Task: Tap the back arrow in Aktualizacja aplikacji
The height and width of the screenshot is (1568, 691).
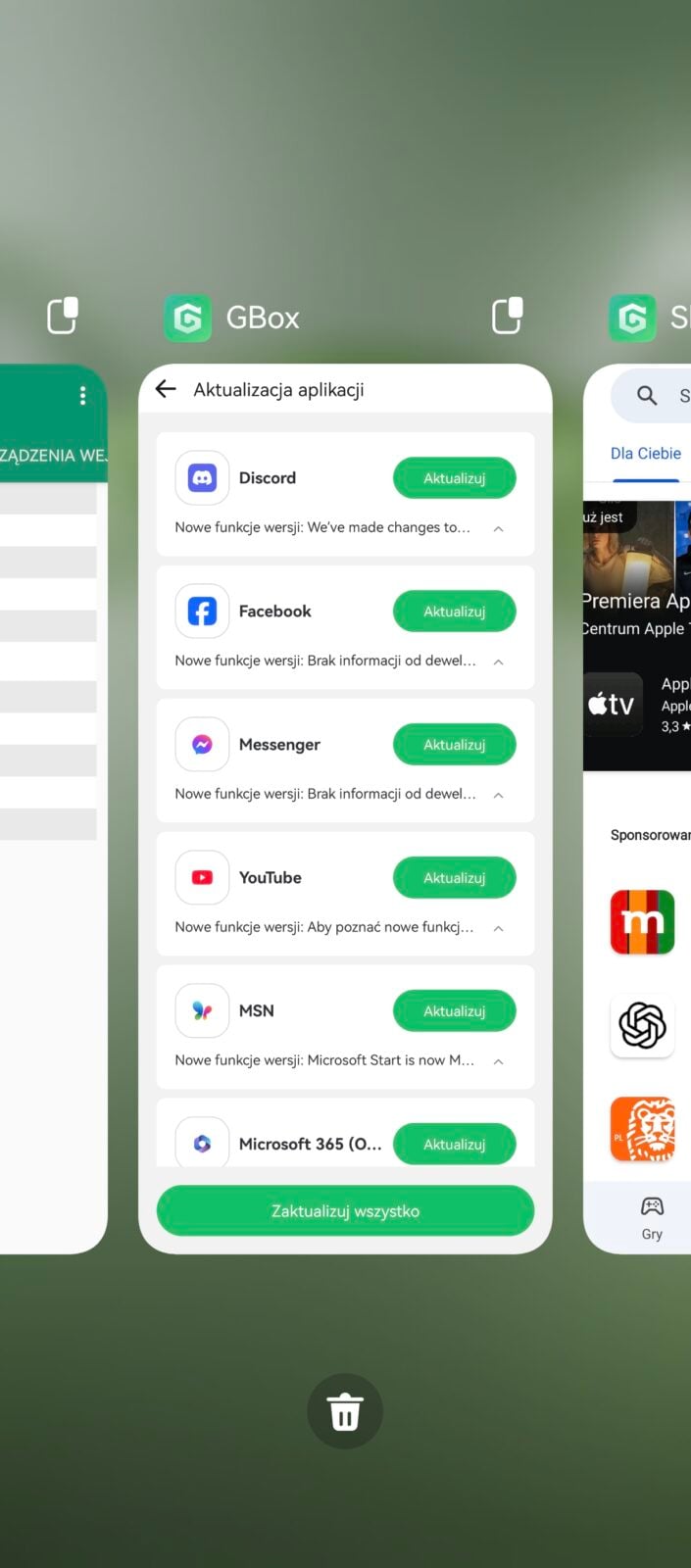Action: pyautogui.click(x=166, y=389)
